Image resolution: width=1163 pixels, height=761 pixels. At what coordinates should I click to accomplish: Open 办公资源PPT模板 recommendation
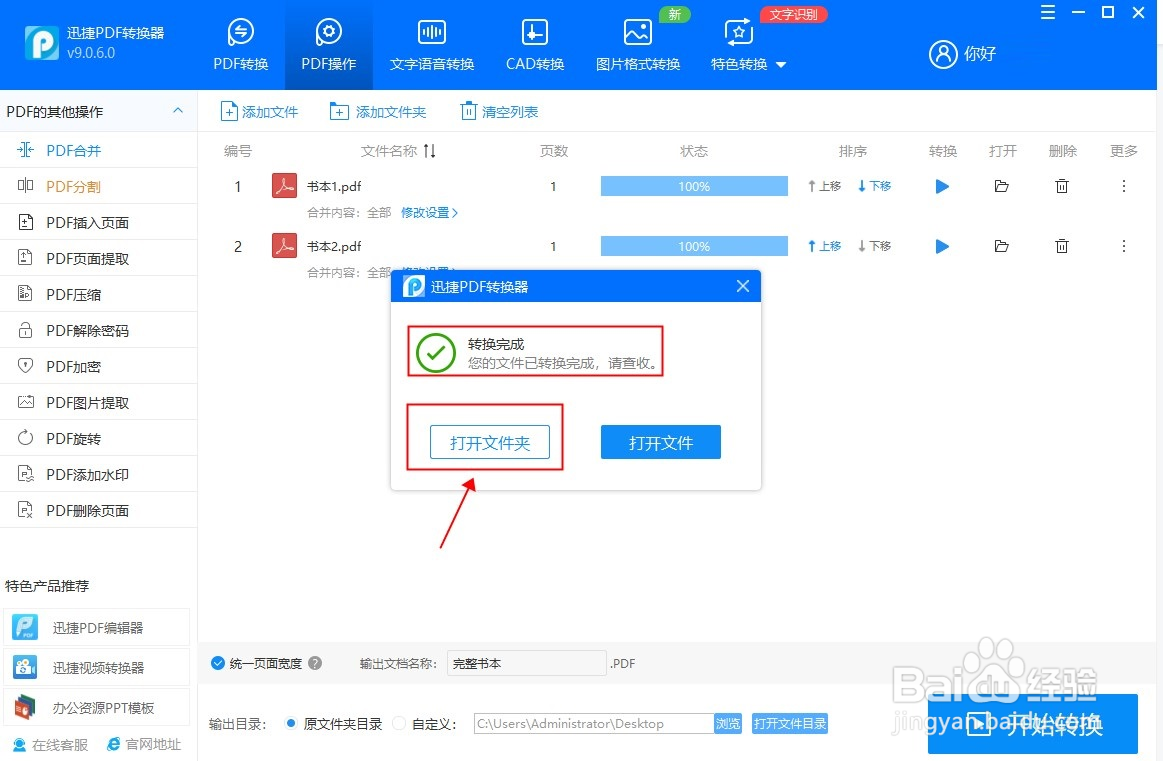(96, 708)
